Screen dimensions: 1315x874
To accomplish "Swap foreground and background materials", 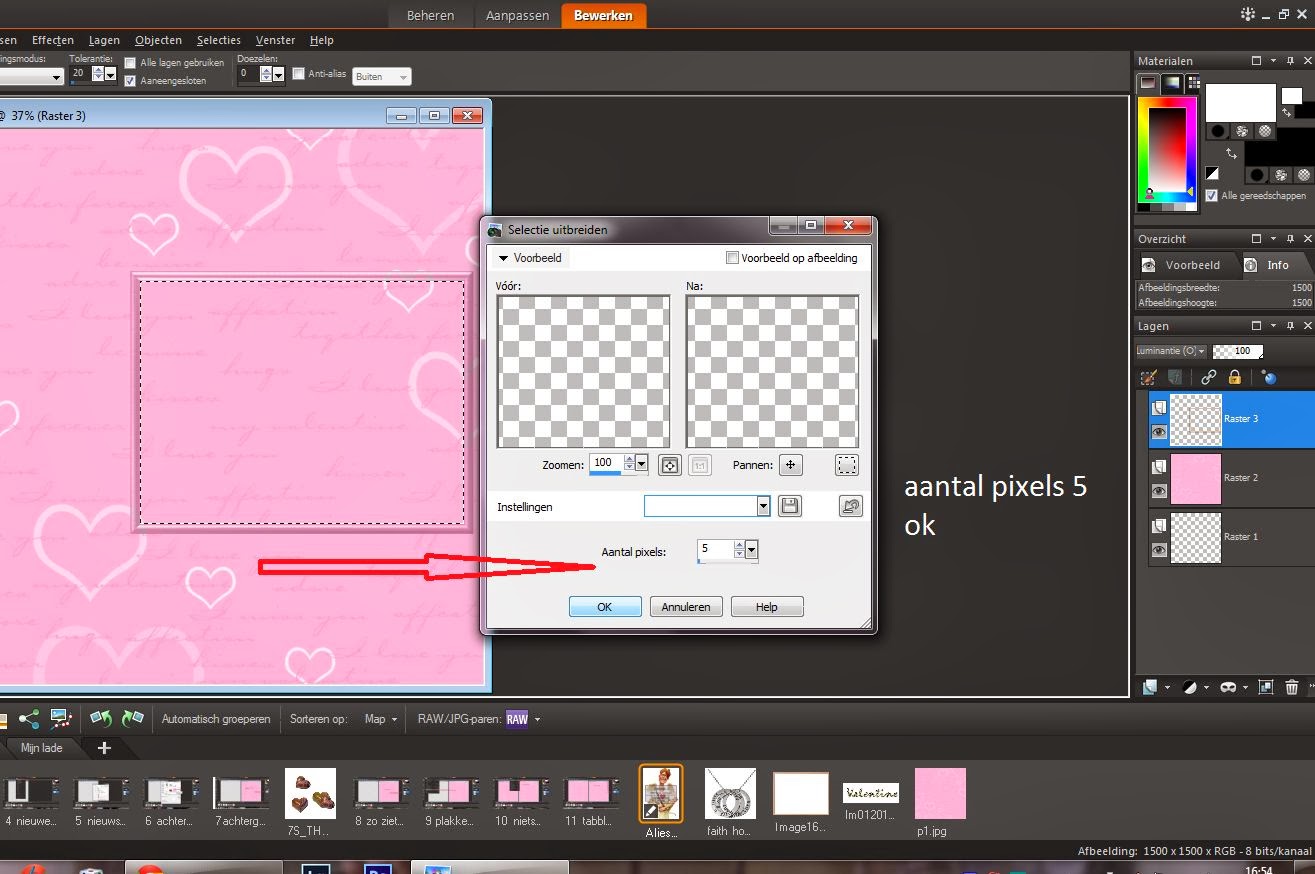I will click(1233, 155).
